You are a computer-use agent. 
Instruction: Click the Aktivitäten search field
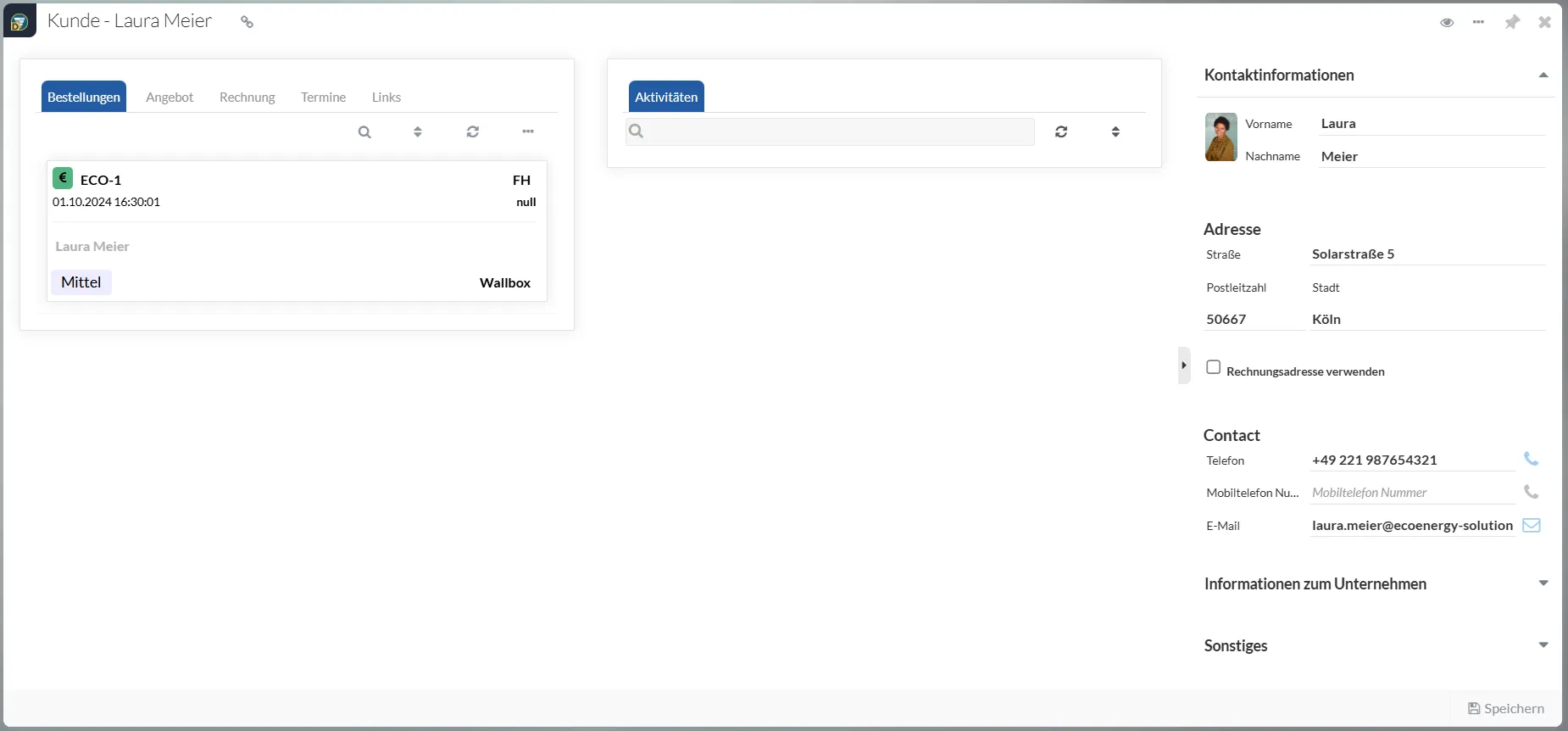[x=837, y=131]
